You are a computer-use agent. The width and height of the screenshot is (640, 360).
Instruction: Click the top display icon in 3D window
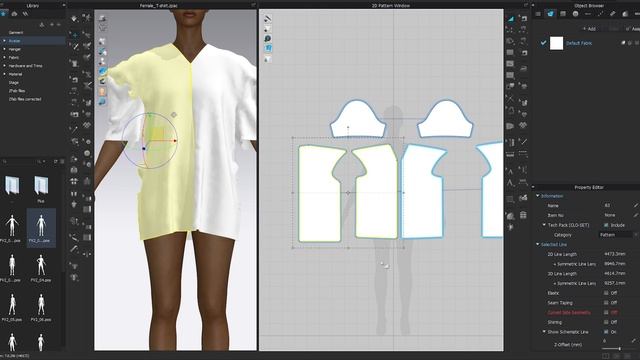point(102,18)
